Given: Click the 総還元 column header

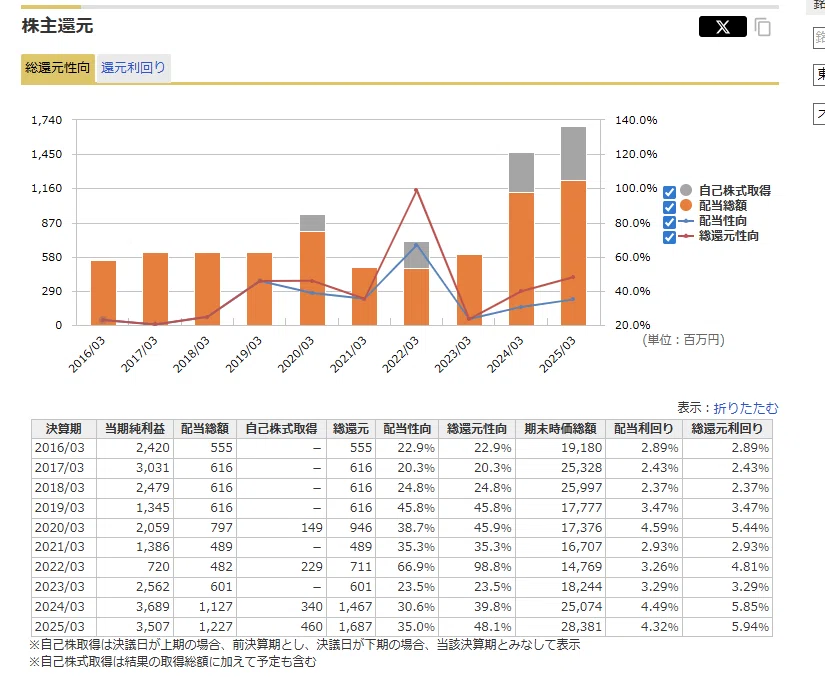Looking at the screenshot, I should [x=351, y=429].
